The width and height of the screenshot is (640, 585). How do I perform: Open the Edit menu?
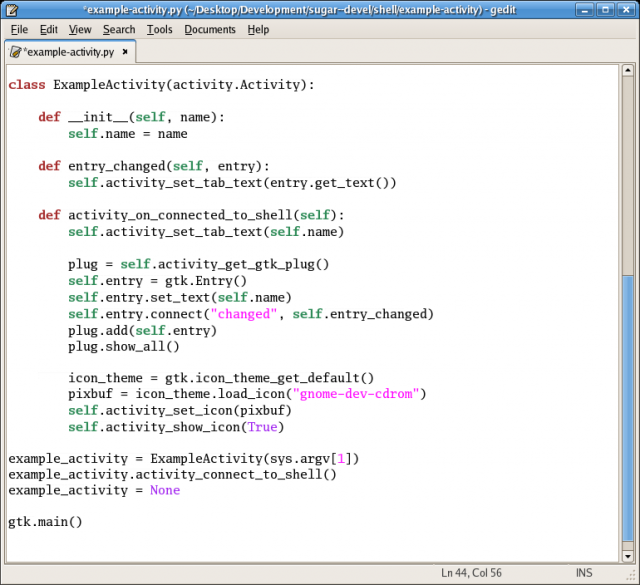(x=48, y=30)
